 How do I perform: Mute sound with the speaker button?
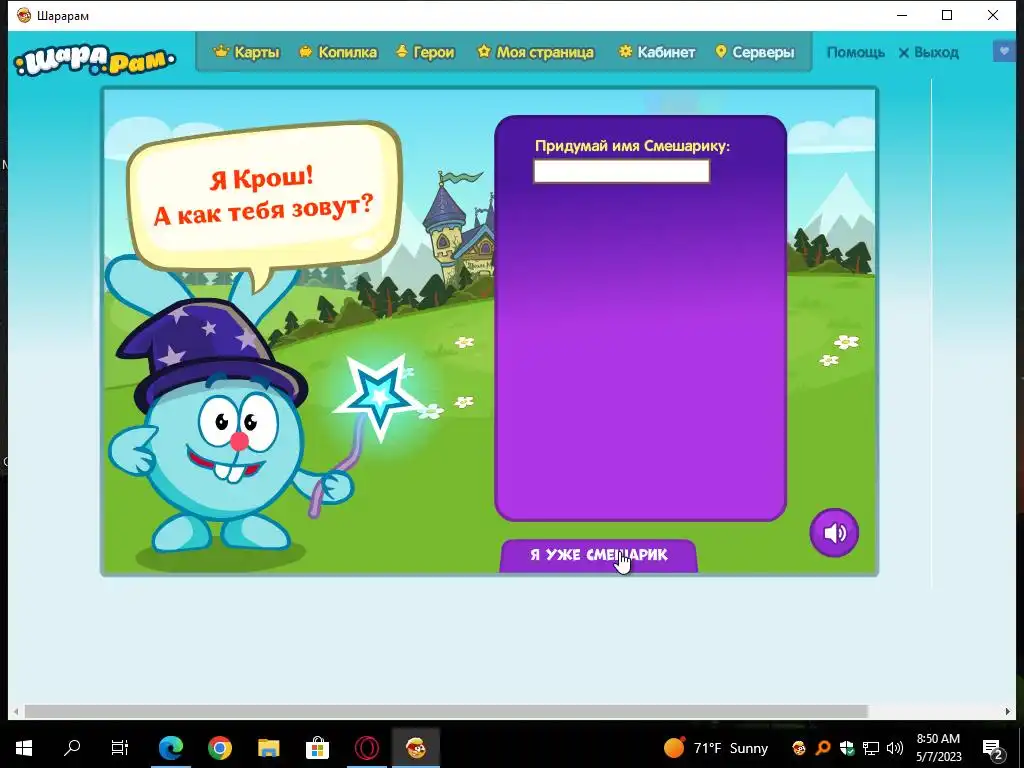(834, 533)
